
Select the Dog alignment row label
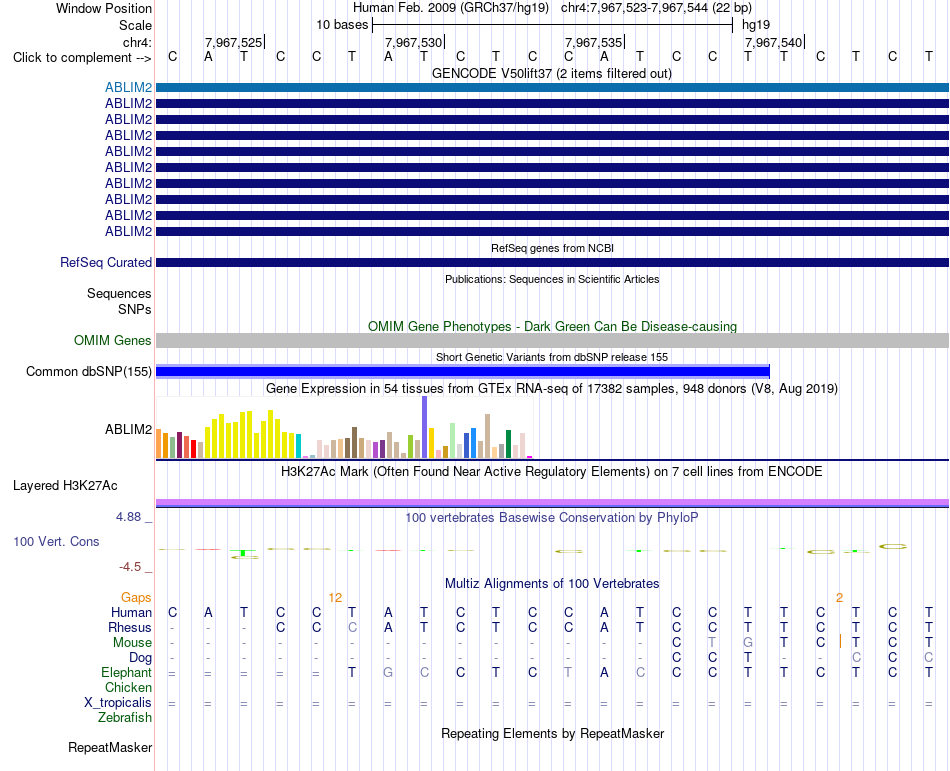tap(140, 658)
